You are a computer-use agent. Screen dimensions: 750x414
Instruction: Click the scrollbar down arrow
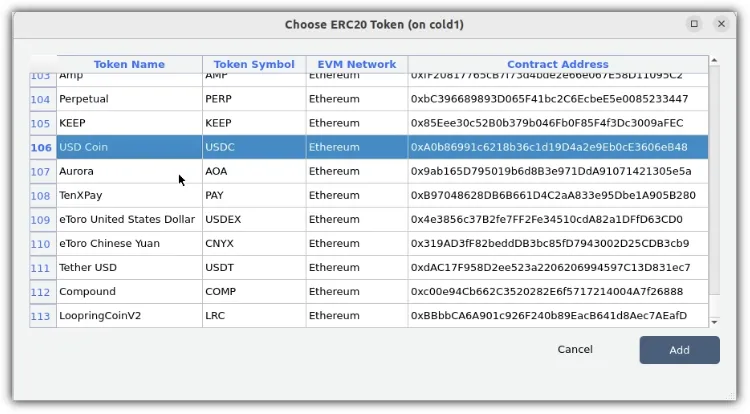point(714,322)
